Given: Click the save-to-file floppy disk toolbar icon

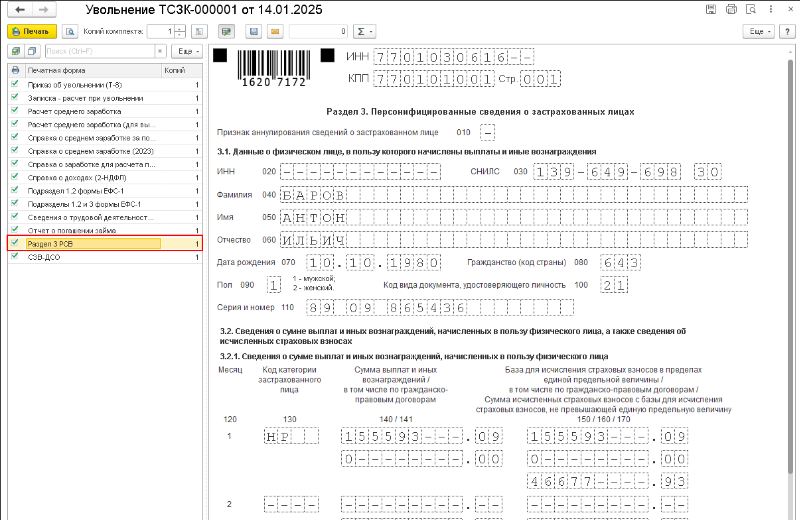Looking at the screenshot, I should click(254, 32).
